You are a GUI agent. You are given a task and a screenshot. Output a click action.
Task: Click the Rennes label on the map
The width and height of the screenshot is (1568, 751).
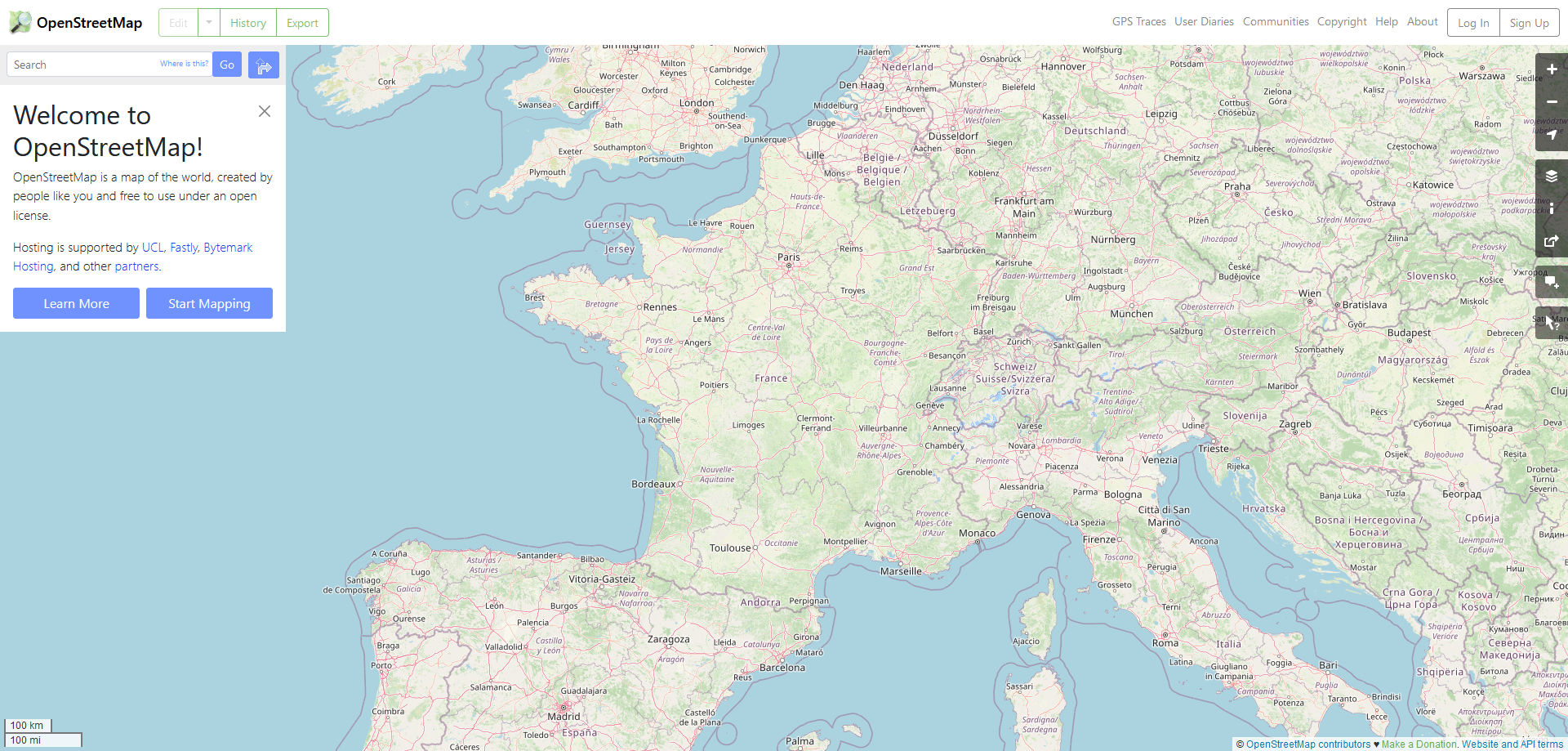click(660, 307)
